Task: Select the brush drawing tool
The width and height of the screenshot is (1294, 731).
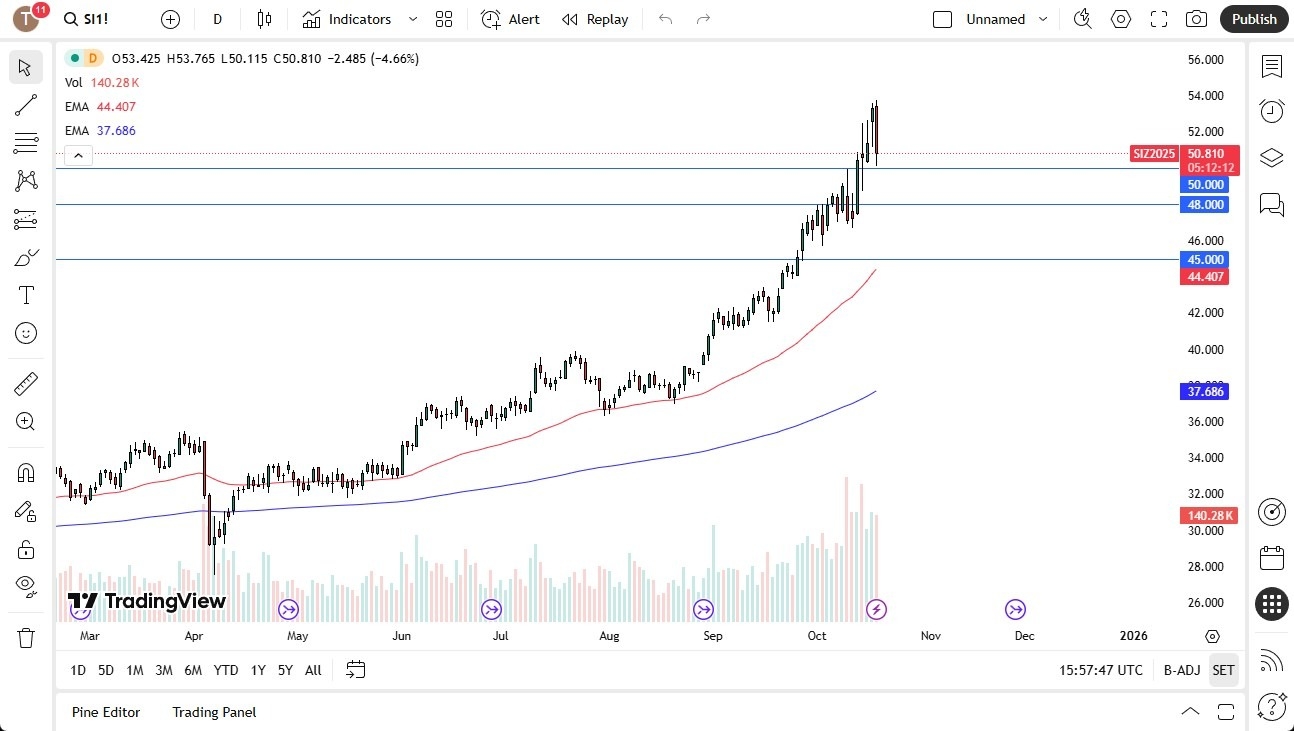Action: [25, 257]
